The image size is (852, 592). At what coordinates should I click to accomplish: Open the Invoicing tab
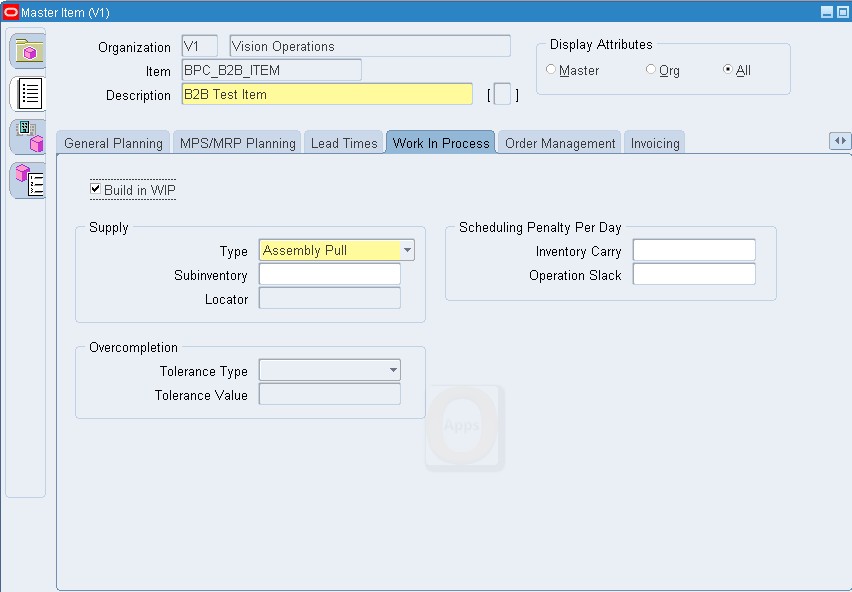(x=654, y=142)
